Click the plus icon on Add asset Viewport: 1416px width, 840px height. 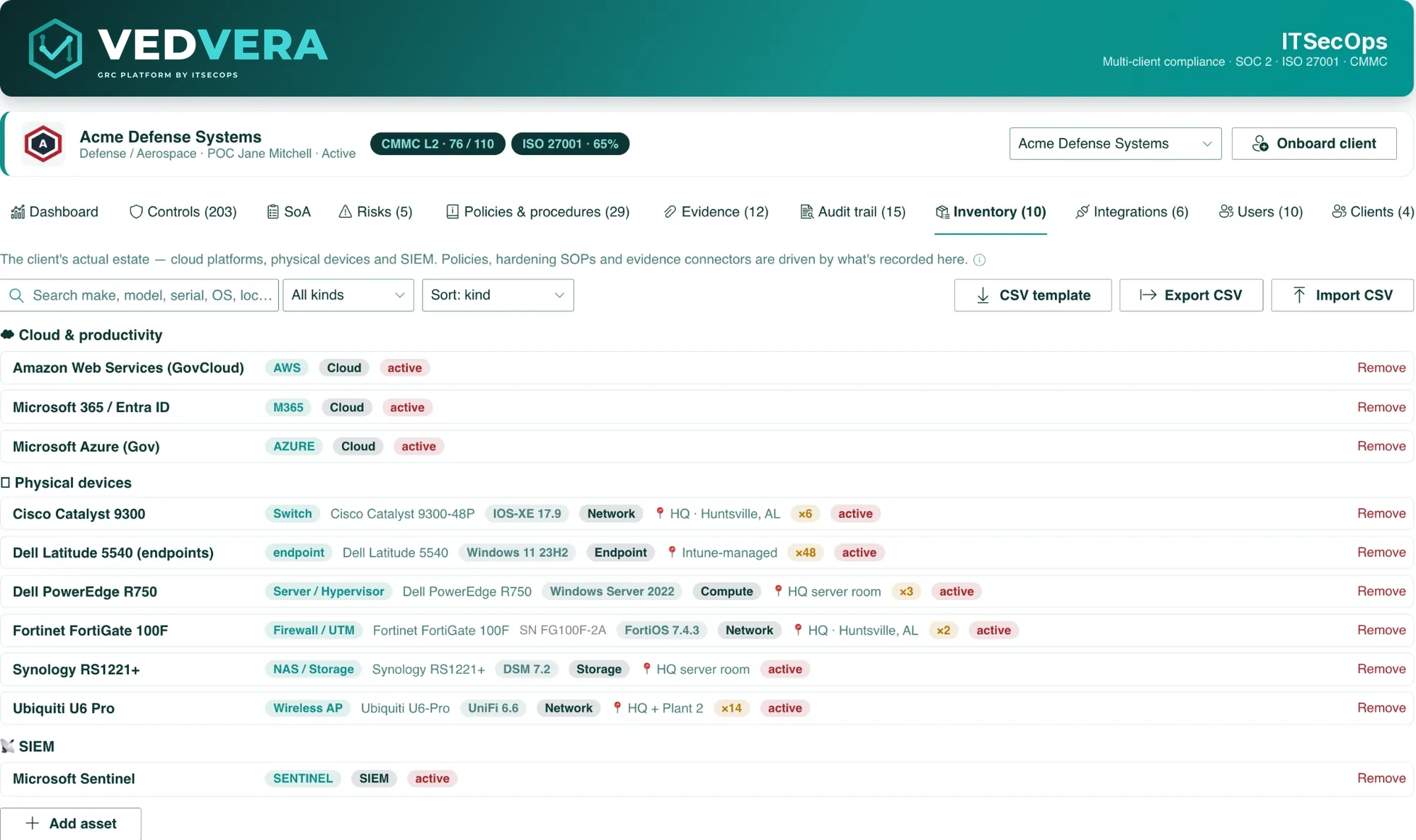[33, 823]
